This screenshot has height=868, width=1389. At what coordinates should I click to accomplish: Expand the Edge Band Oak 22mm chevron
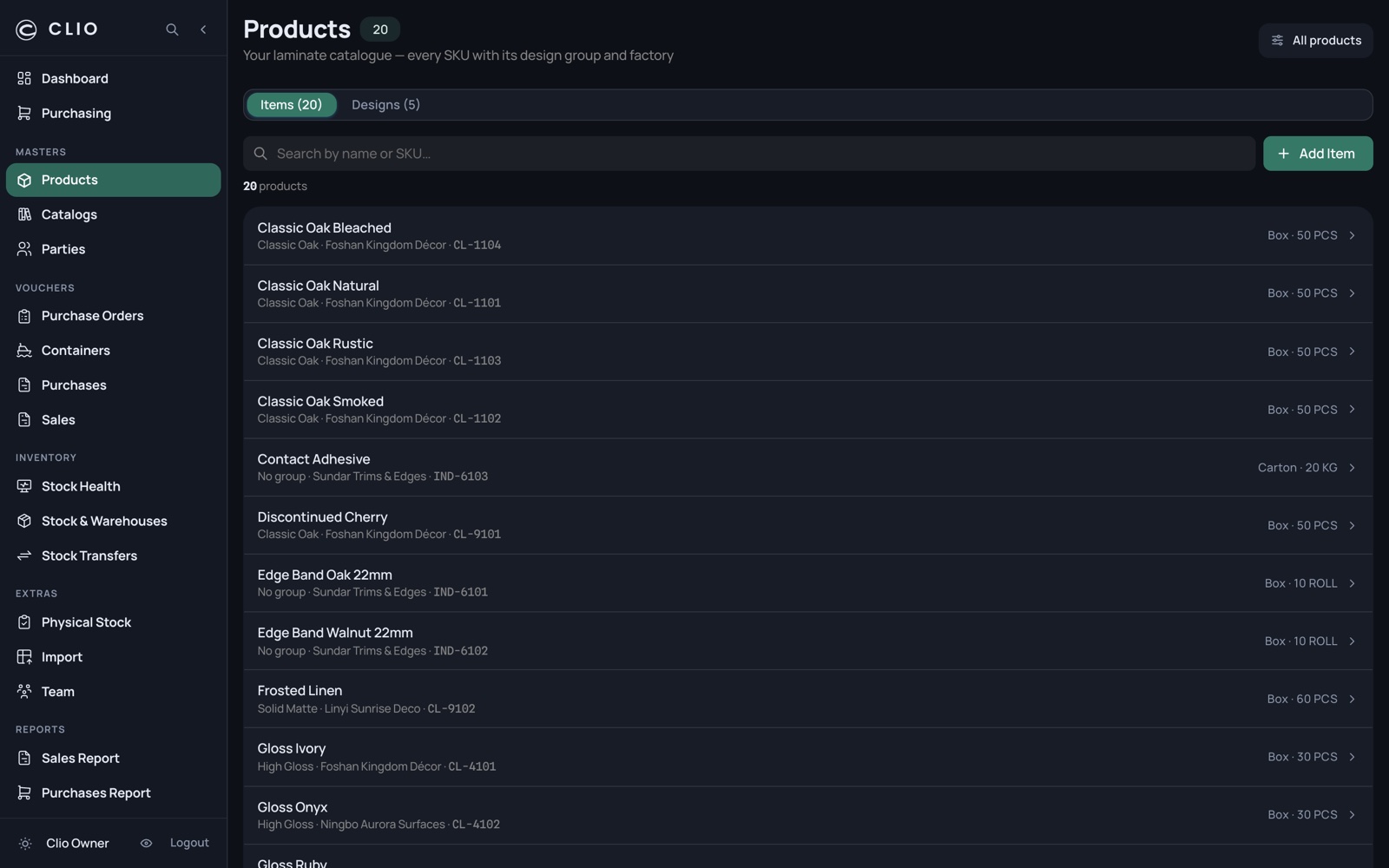click(x=1352, y=583)
